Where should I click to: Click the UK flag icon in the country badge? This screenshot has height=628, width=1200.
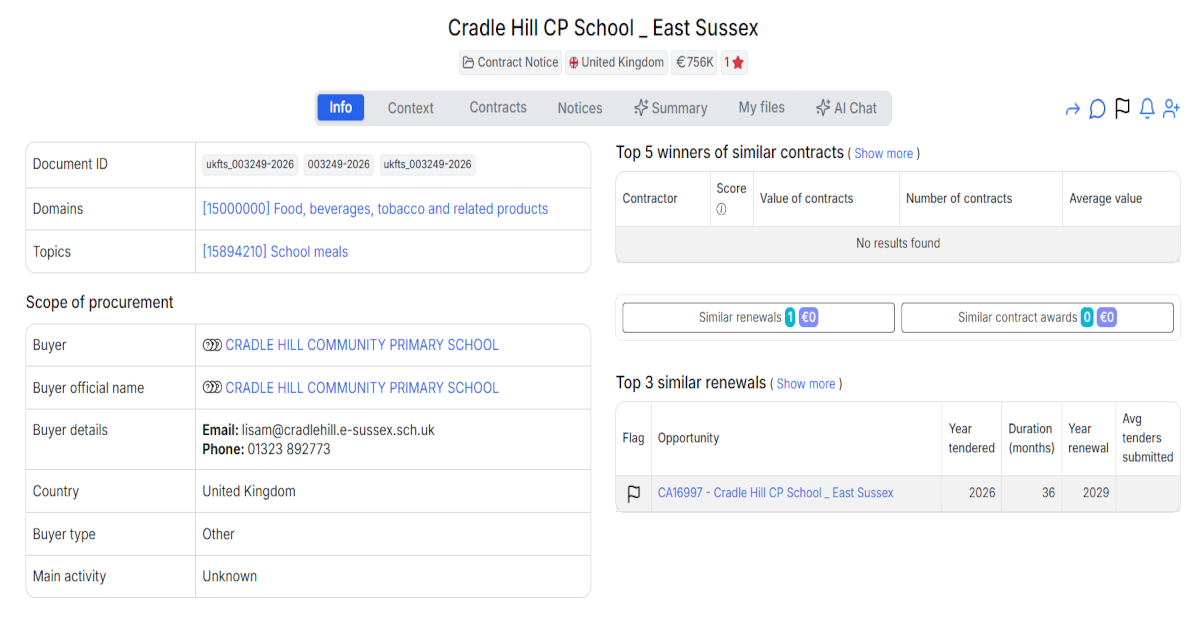coord(571,62)
